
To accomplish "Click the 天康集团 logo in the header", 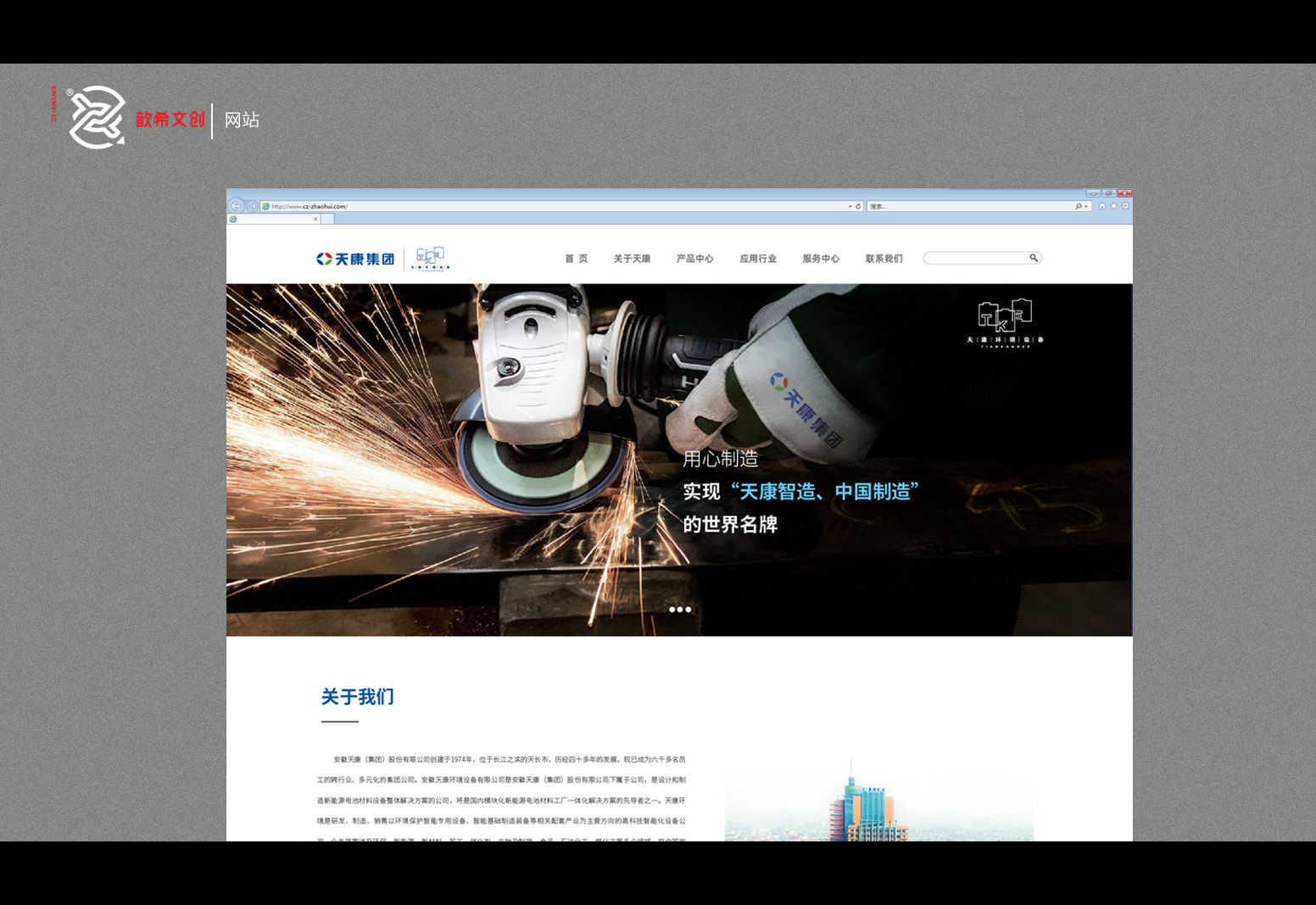I will (x=356, y=259).
